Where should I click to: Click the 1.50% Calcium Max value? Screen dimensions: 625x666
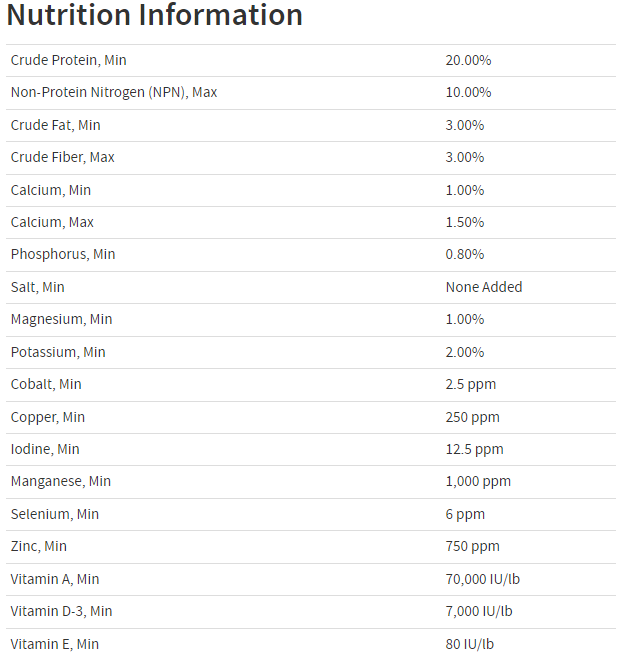[x=465, y=222]
